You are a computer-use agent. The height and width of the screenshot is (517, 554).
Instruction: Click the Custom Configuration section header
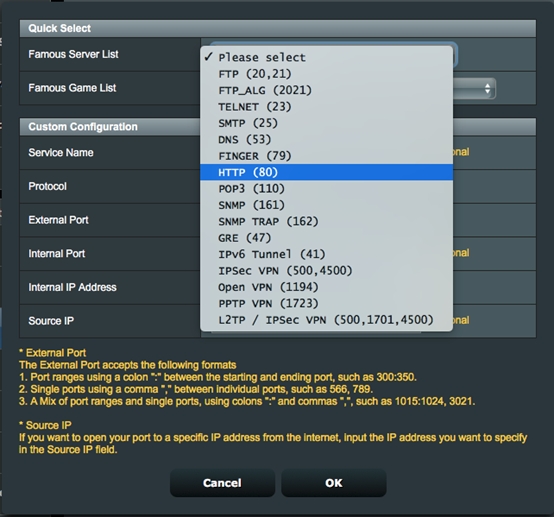[278, 127]
